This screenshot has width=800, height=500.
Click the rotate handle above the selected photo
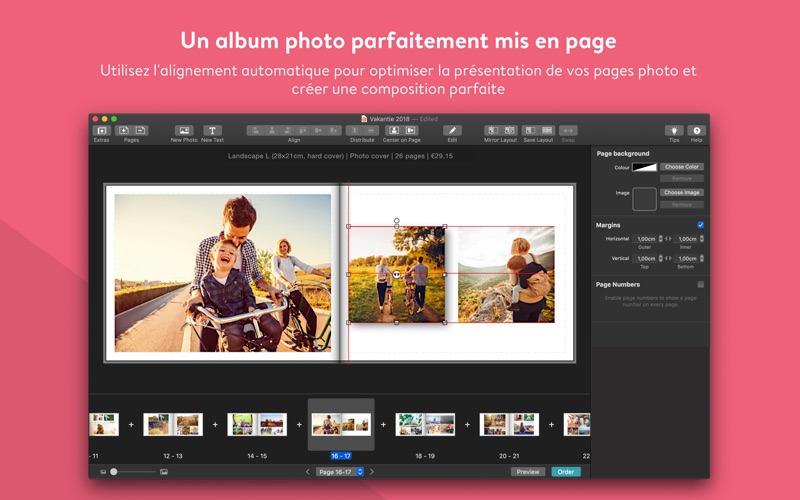[x=396, y=221]
